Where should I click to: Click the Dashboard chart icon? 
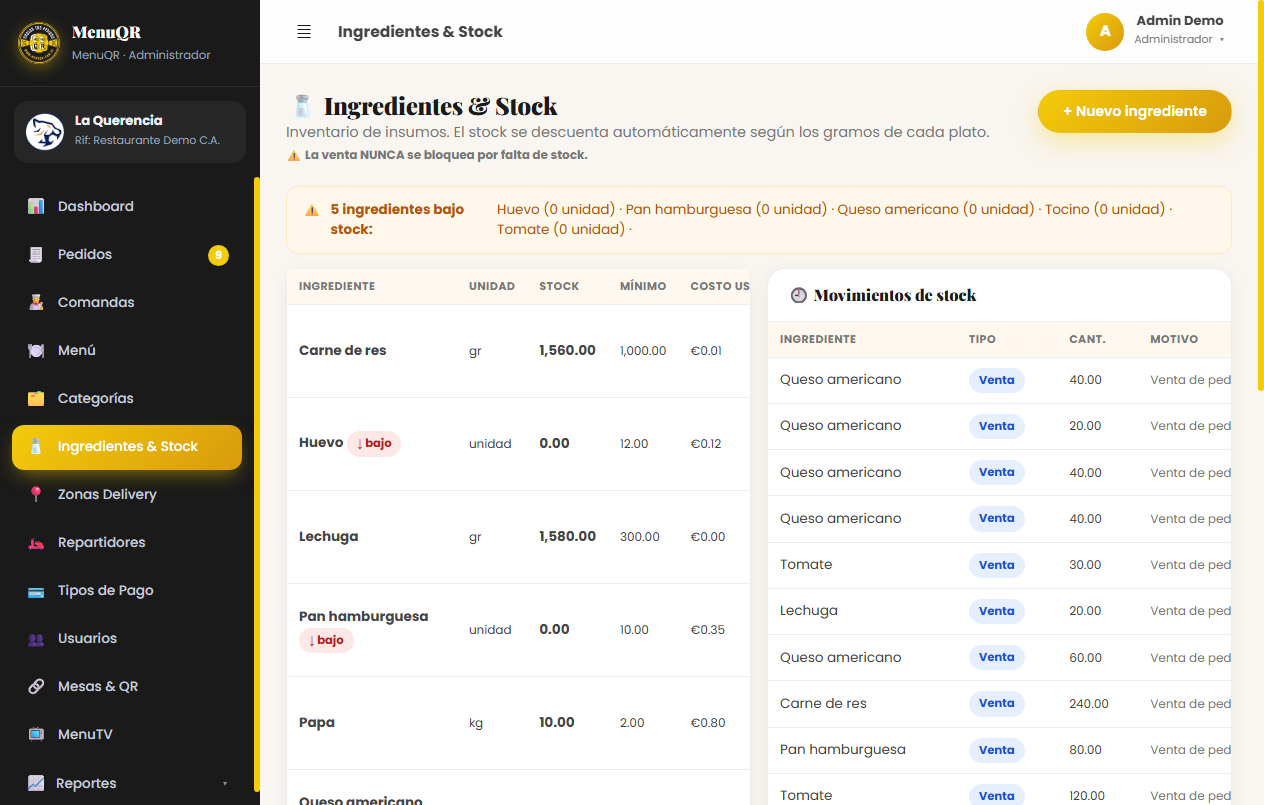(36, 206)
